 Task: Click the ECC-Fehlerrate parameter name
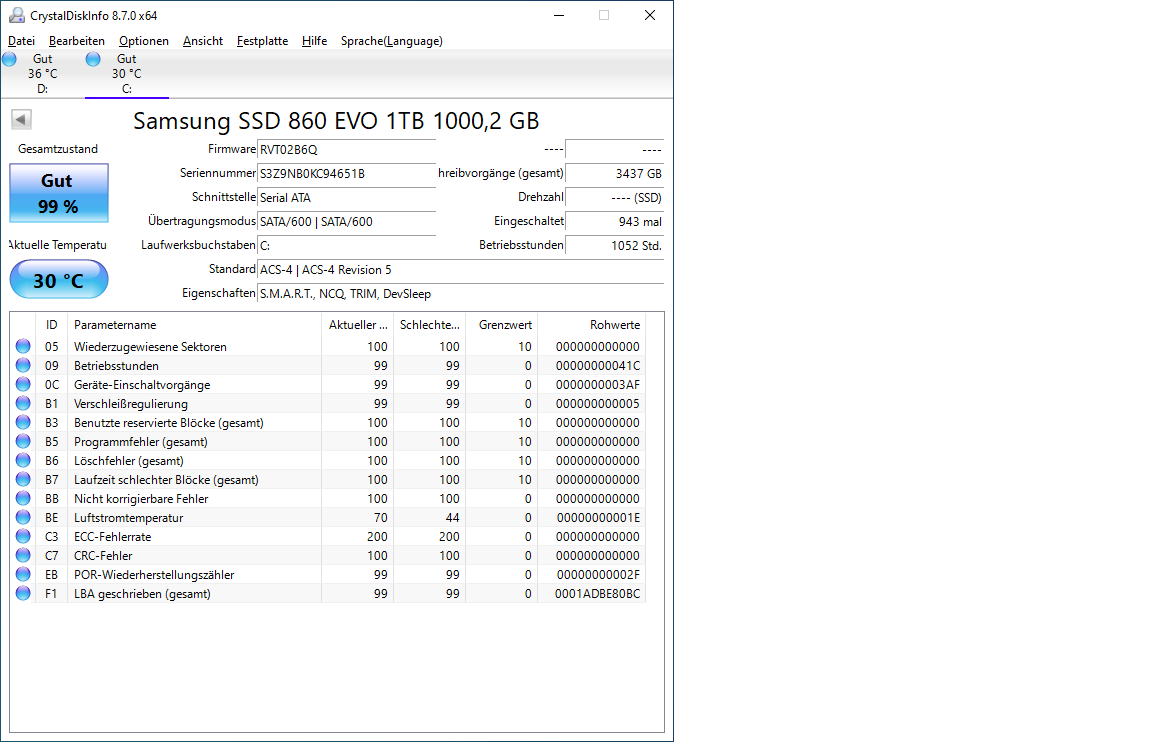(x=112, y=537)
